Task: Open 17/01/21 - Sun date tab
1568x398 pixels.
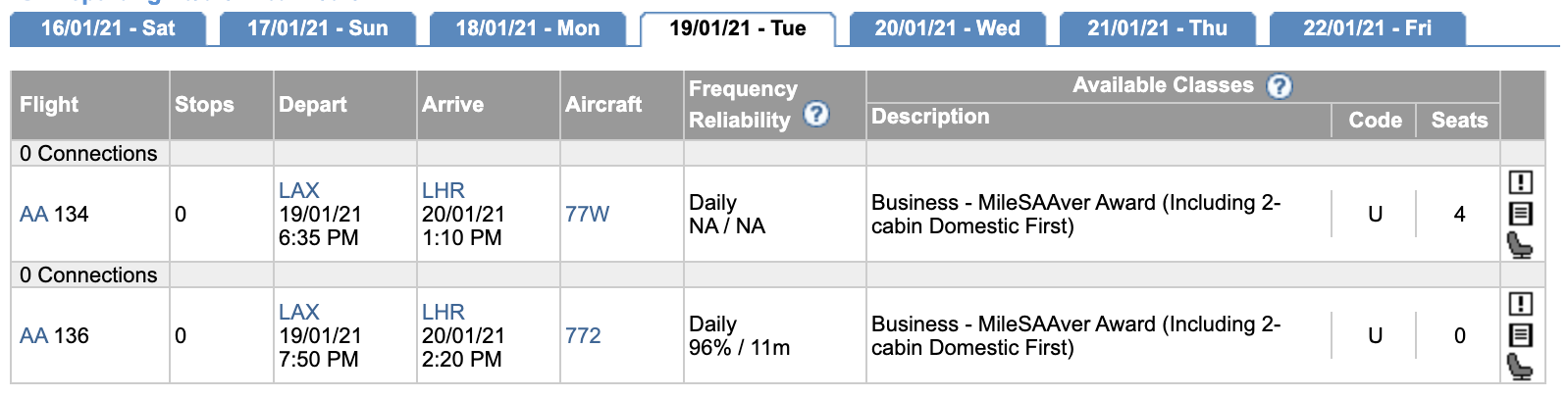Action: click(x=318, y=28)
